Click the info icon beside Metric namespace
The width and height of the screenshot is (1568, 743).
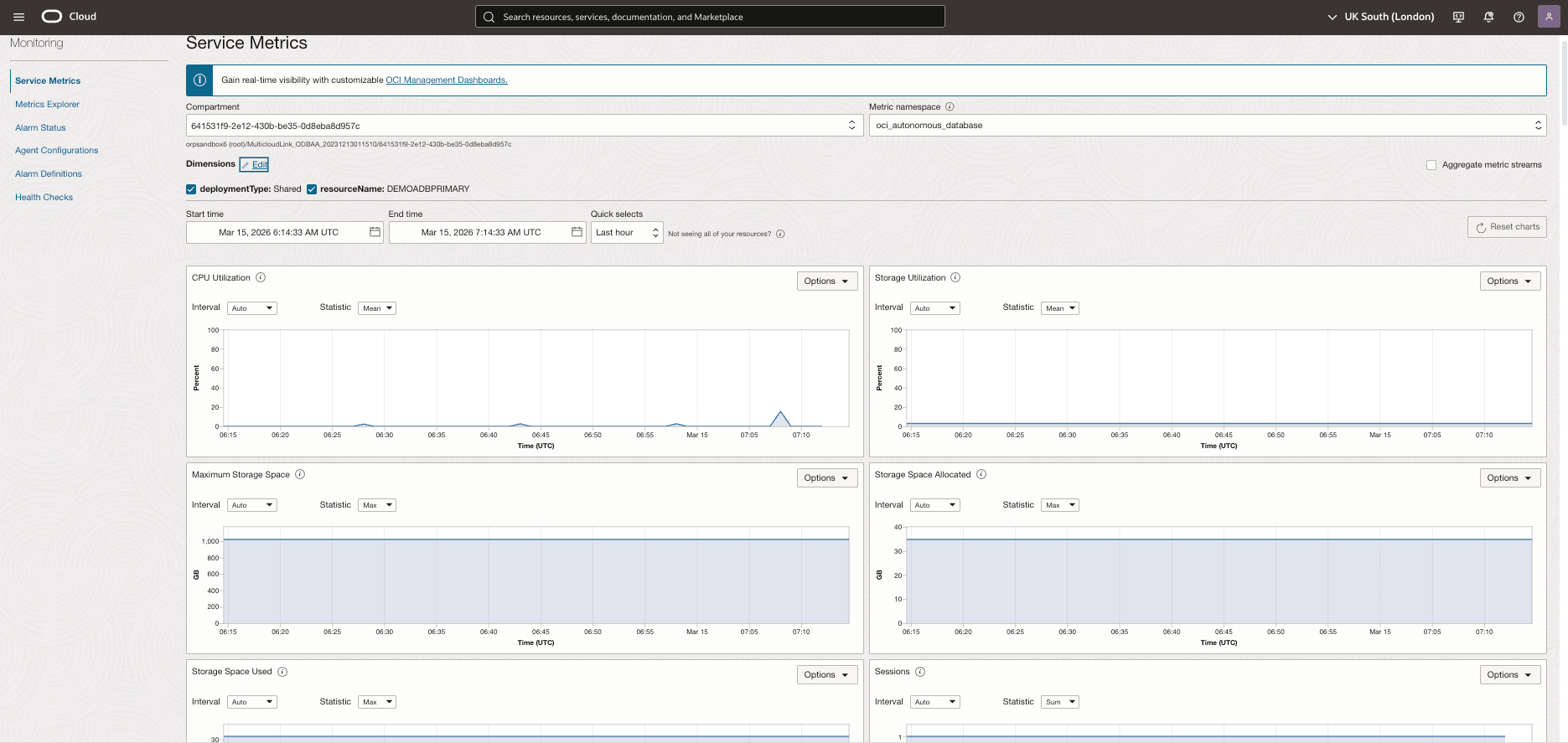tap(950, 106)
